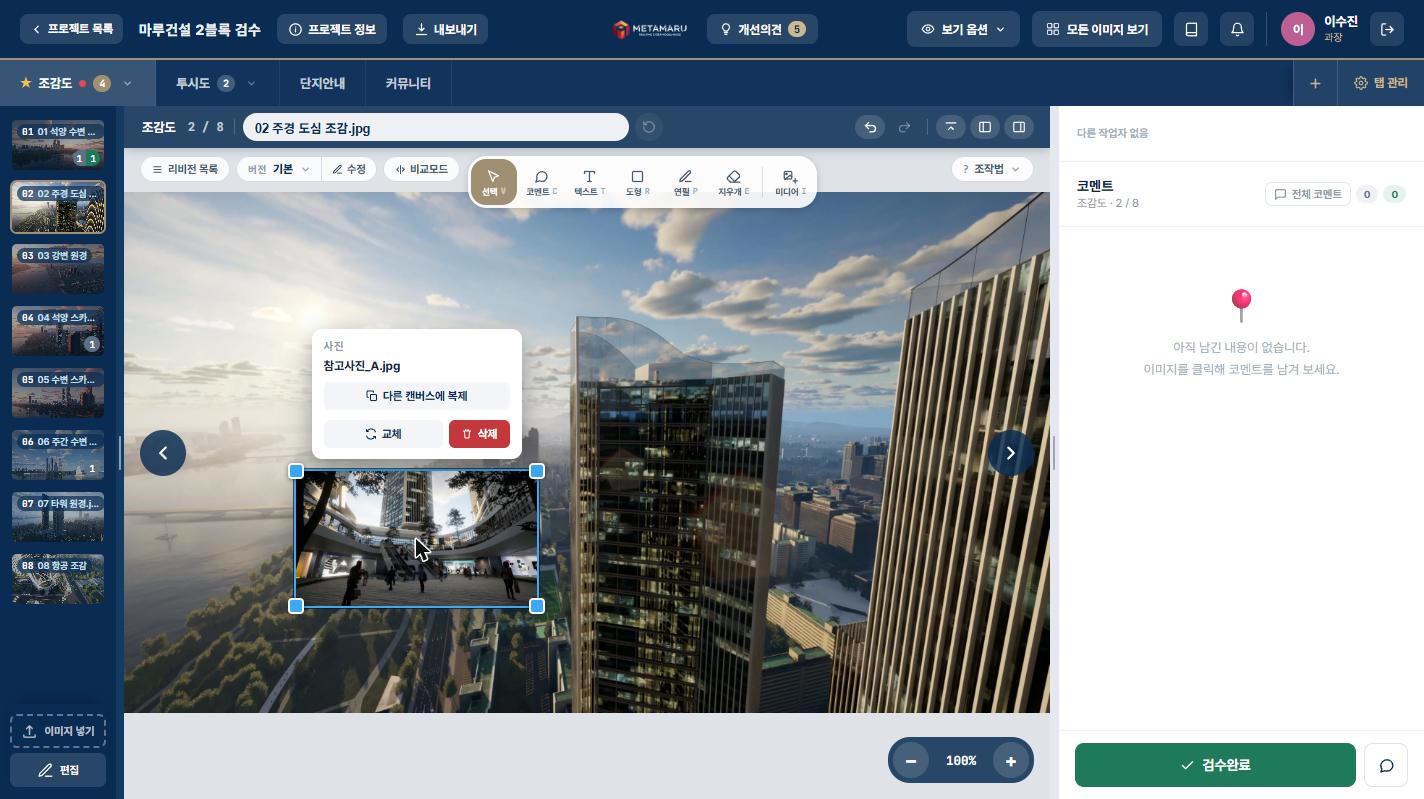Expand the 조감도 tab chevron
This screenshot has height=799, width=1424.
tap(127, 83)
